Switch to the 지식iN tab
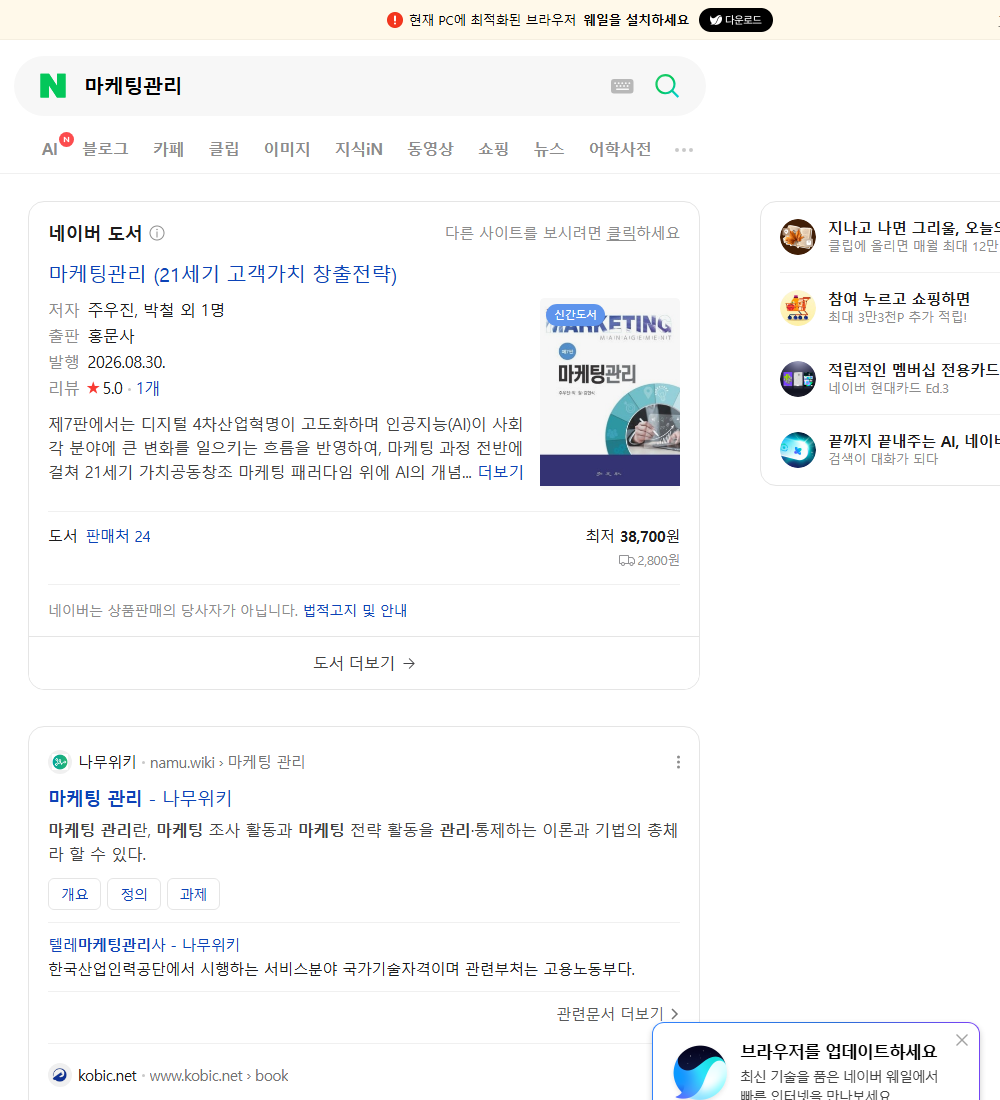 point(359,149)
